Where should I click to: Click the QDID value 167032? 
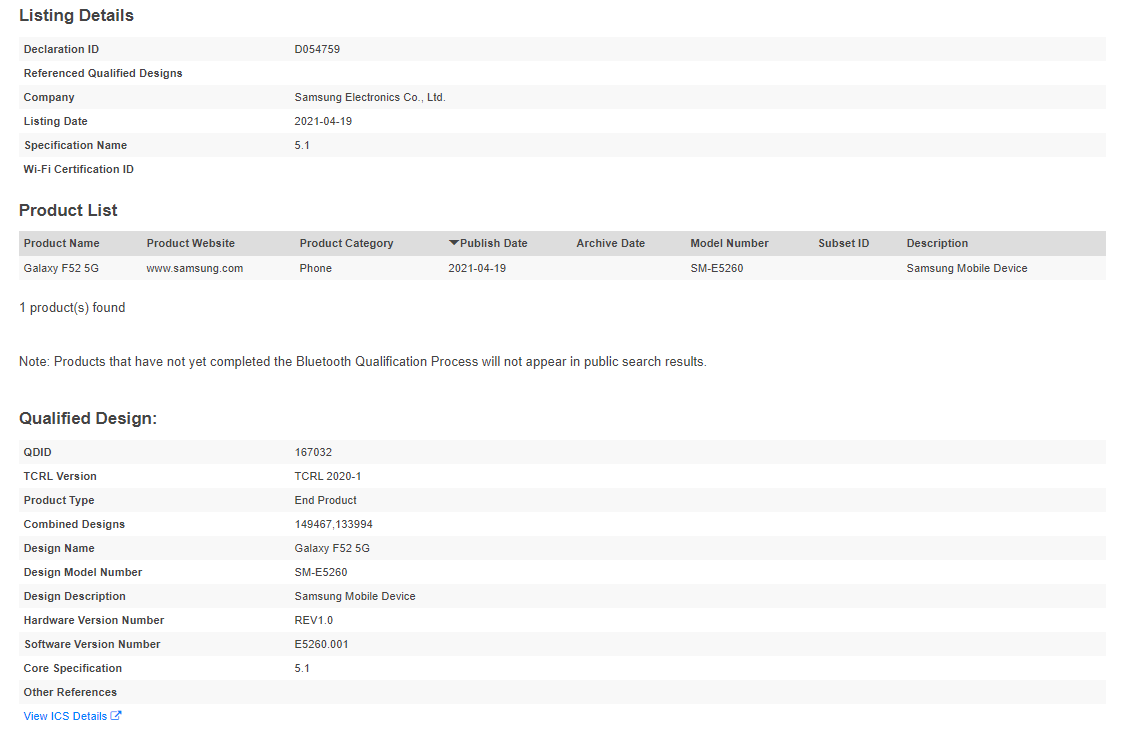[x=313, y=452]
